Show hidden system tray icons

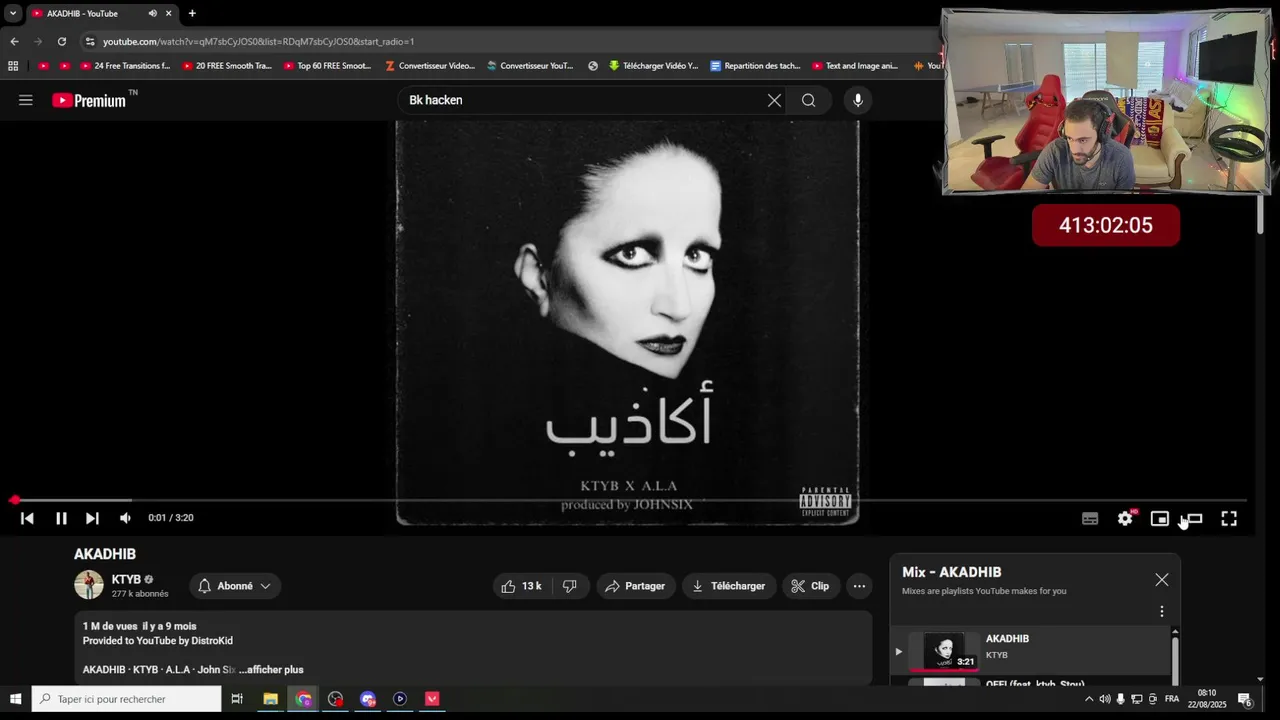pyautogui.click(x=1089, y=699)
